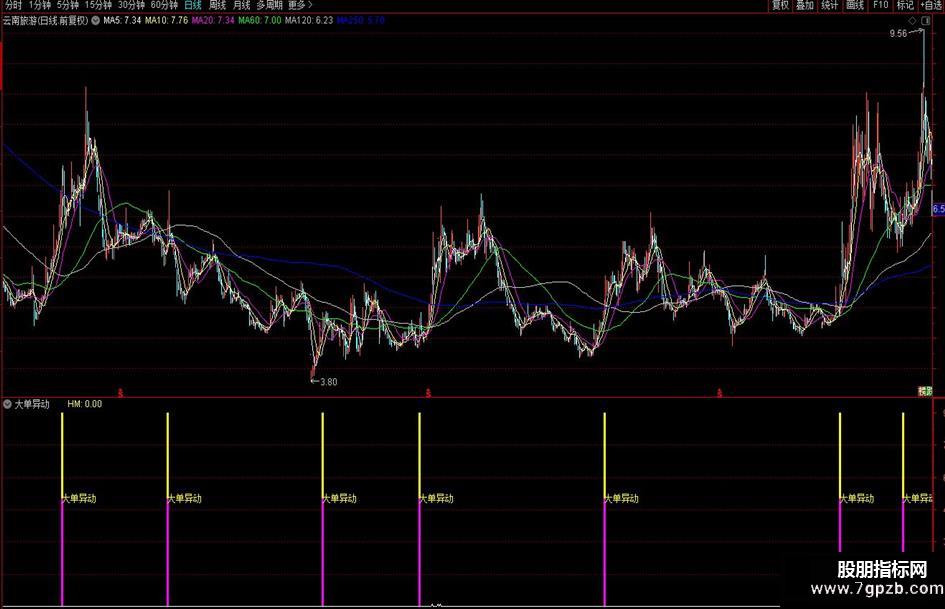The image size is (945, 609).
Task: Click the MA250 indicator value
Action: 360,21
